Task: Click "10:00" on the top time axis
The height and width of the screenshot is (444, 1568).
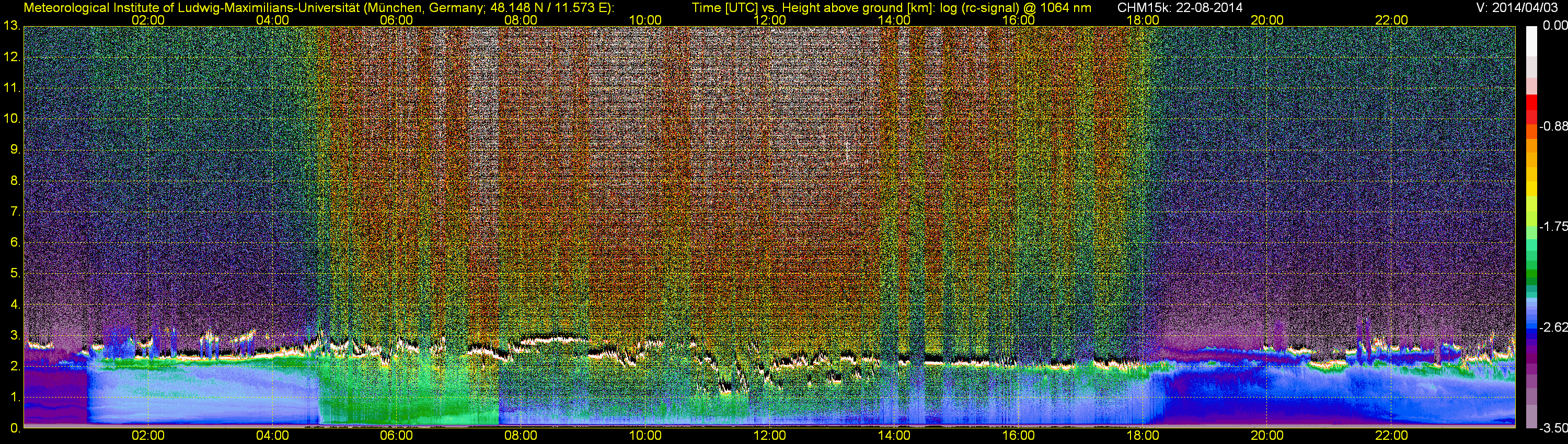Action: [645, 20]
